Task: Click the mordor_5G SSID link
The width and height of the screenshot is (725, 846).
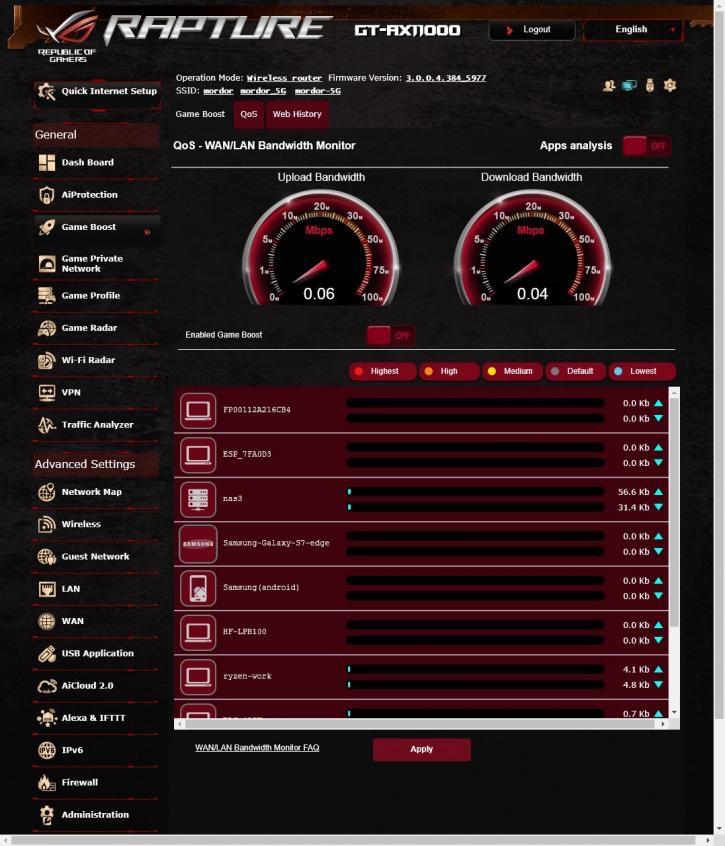Action: click(x=263, y=91)
